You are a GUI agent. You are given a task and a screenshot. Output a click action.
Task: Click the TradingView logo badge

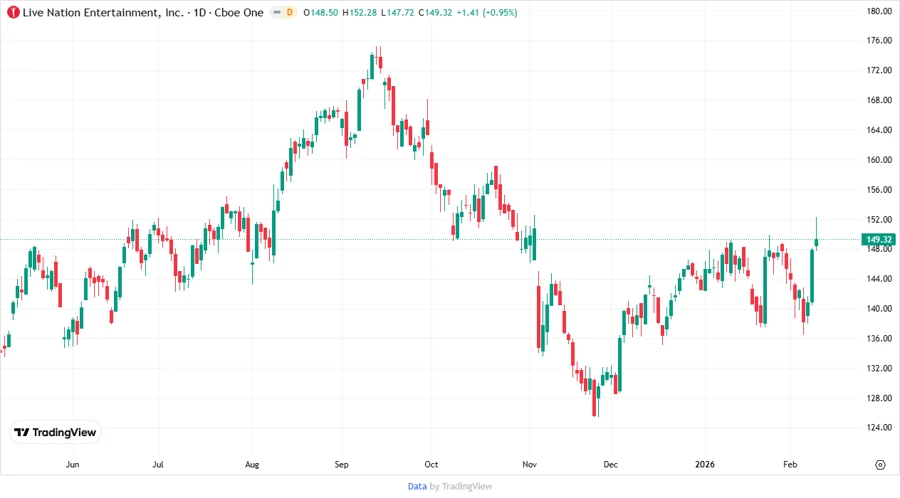click(x=56, y=433)
